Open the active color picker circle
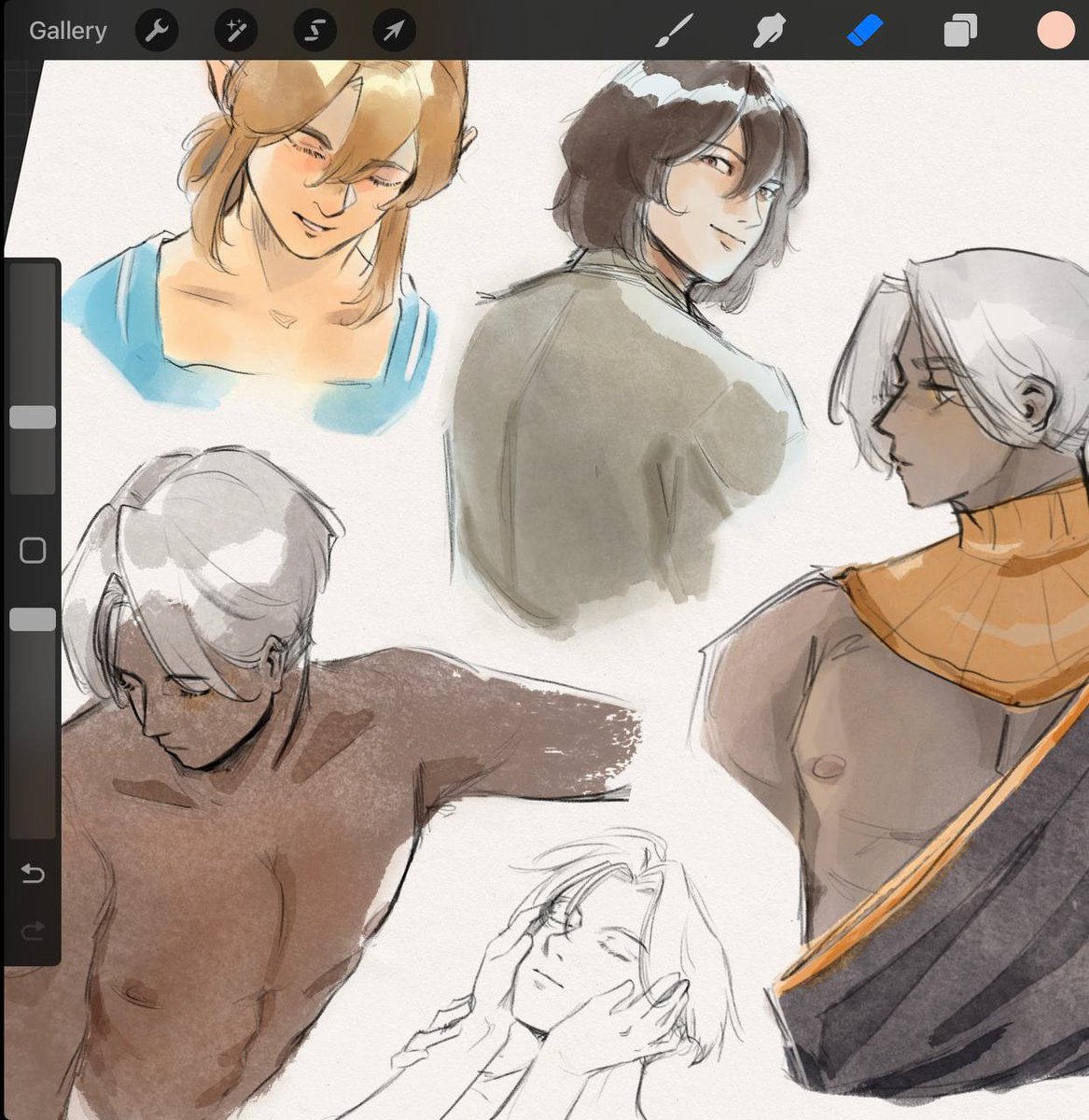Viewport: 1089px width, 1120px height. pyautogui.click(x=1056, y=31)
